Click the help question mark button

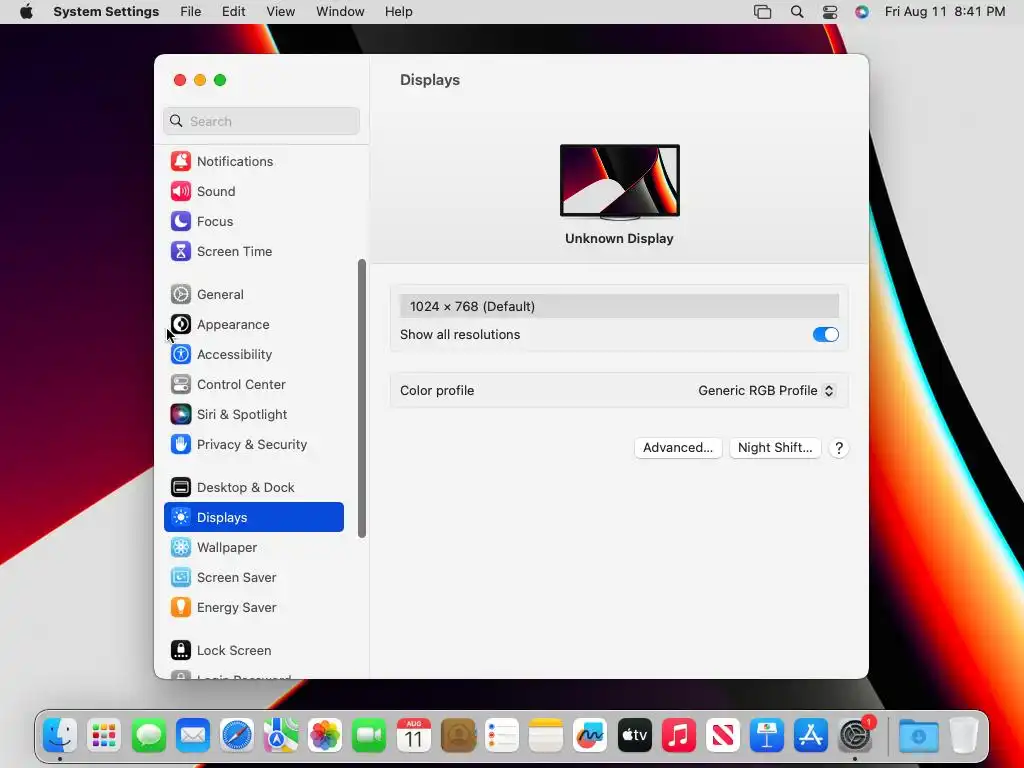click(839, 448)
